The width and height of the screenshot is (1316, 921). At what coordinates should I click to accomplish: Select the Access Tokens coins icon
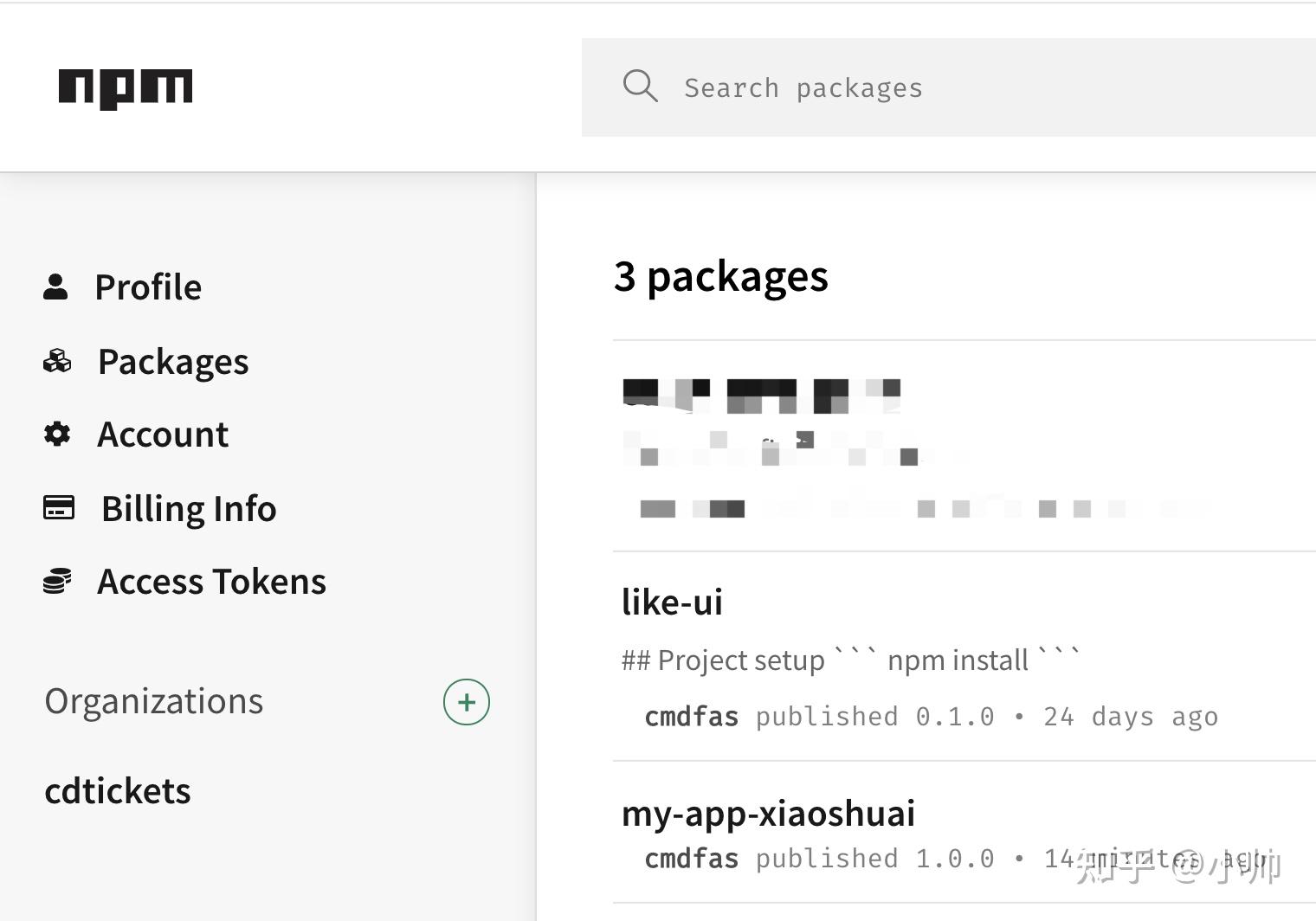tap(57, 581)
